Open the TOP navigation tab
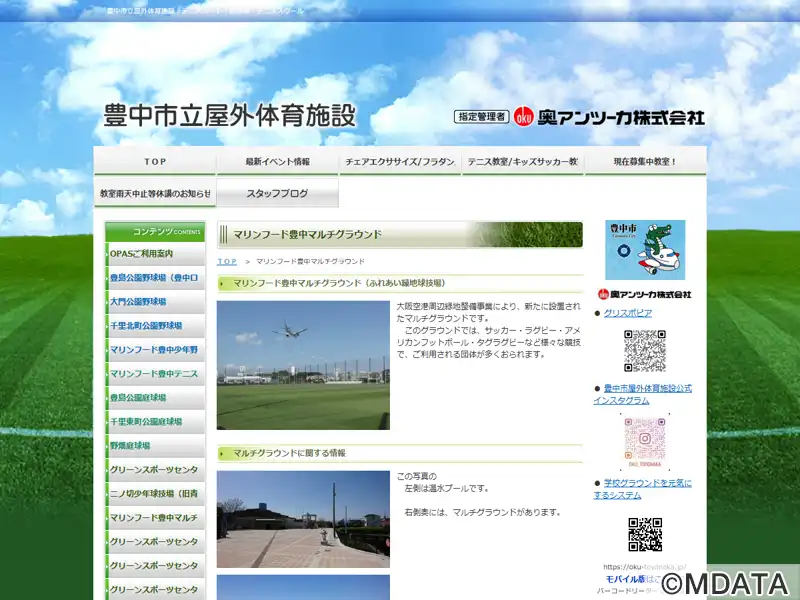800x600 pixels. 155,161
